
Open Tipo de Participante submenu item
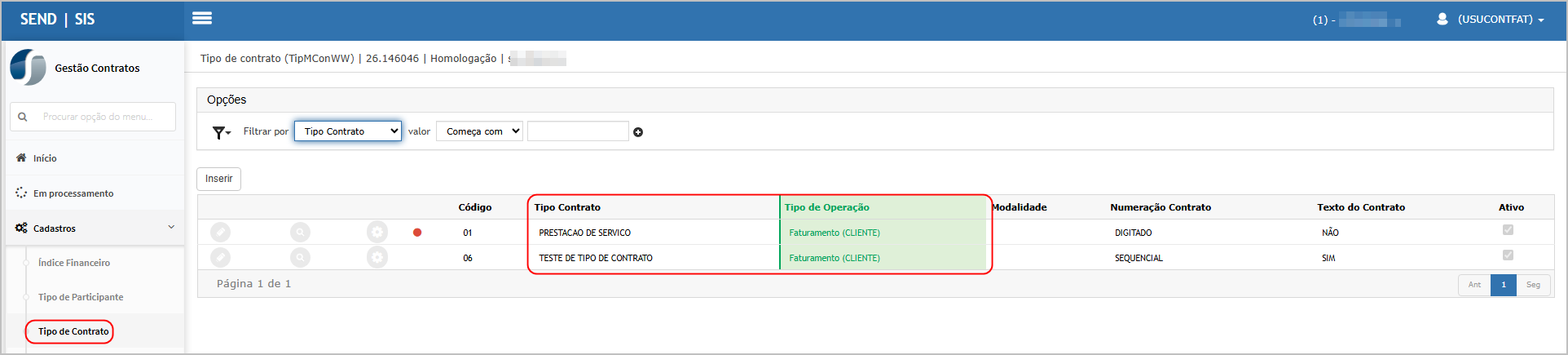tap(81, 297)
